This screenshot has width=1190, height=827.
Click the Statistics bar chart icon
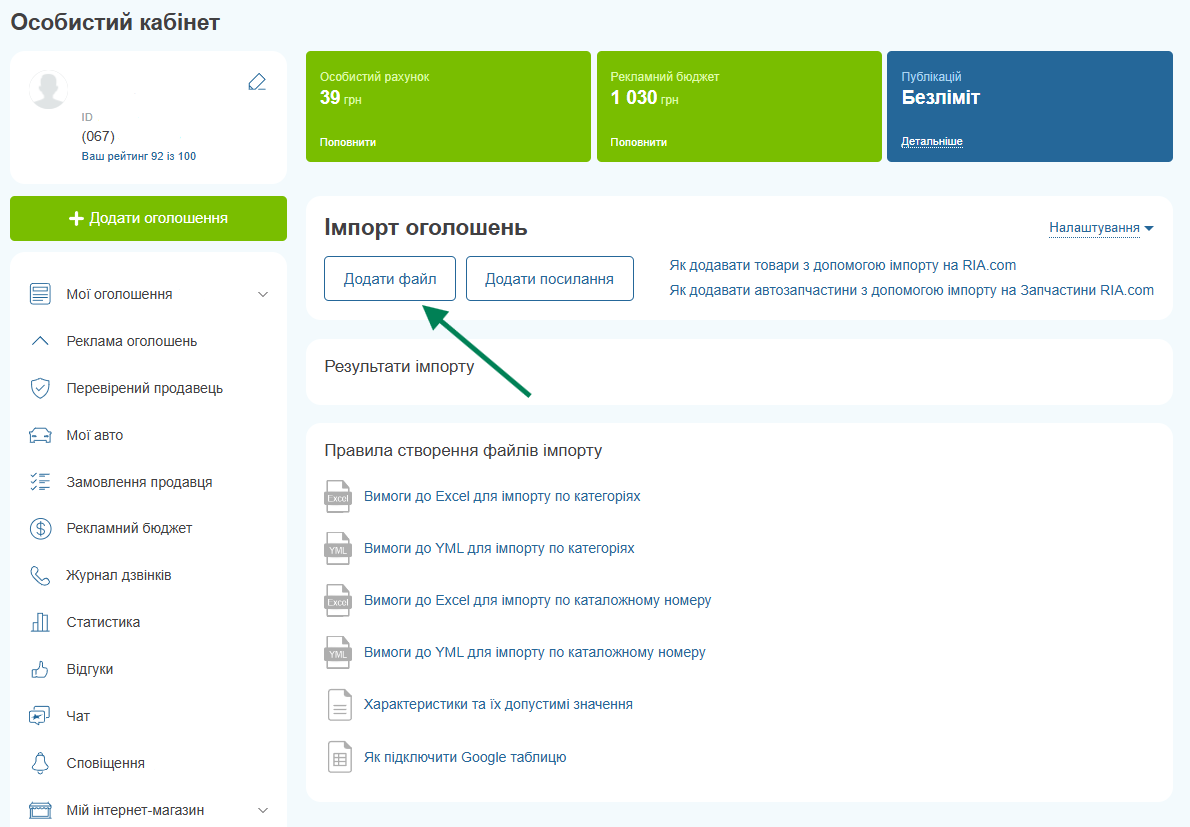[x=39, y=622]
